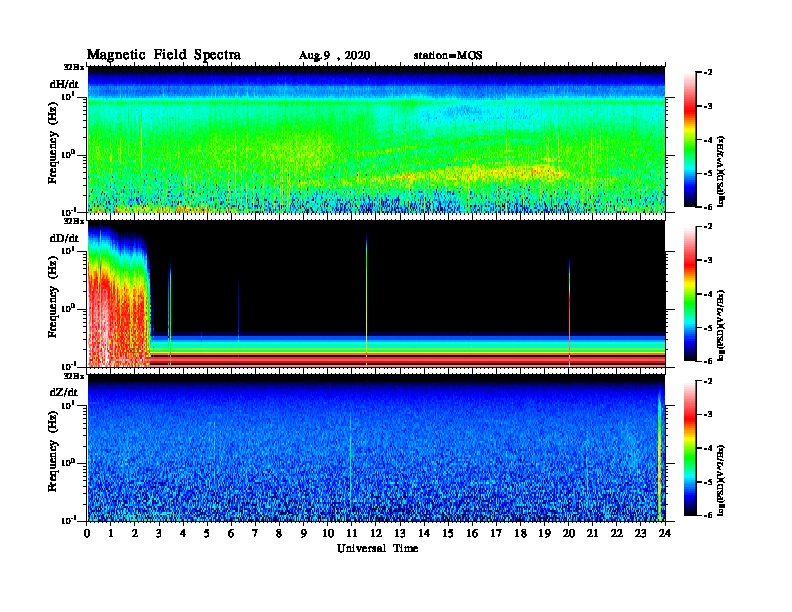The height and width of the screenshot is (612, 792).
Task: Click the '-4' label on dD/dt color bar
Action: (x=707, y=294)
